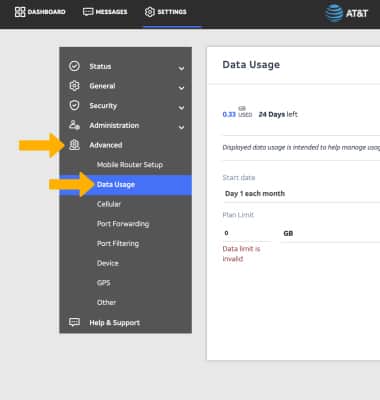This screenshot has height=400, width=380.
Task: Click the AT&T globe logo
Action: 334,13
